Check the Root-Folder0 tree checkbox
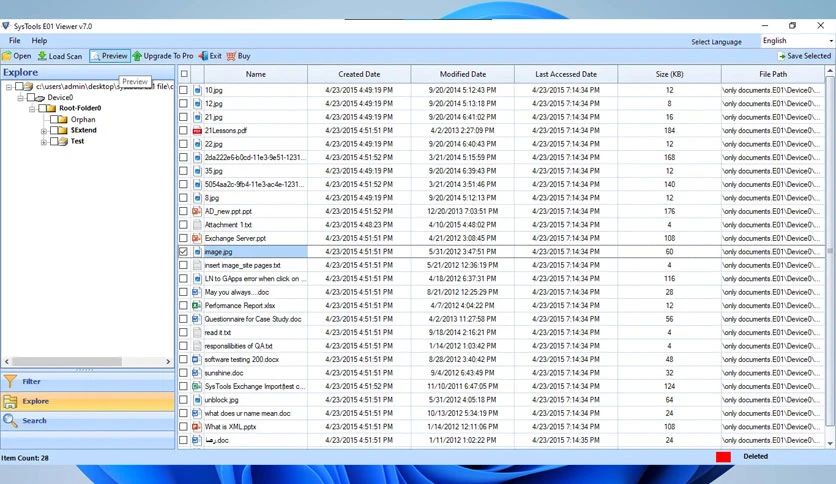This screenshot has width=836, height=484. pos(43,108)
